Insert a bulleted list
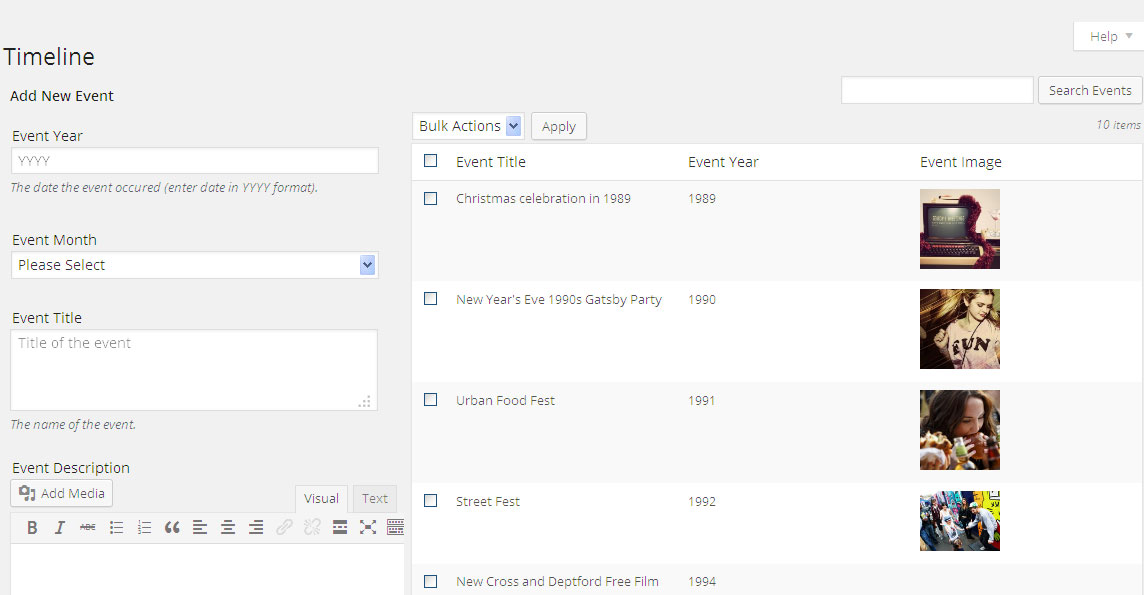1144x595 pixels. coord(116,528)
